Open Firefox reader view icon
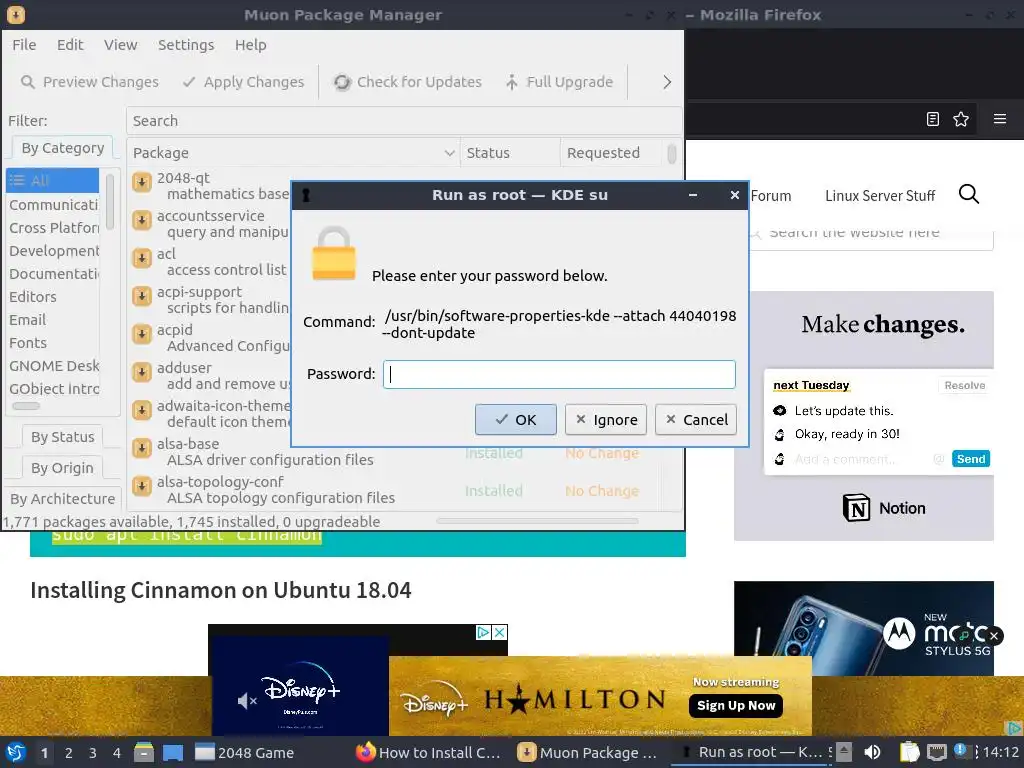The image size is (1024, 768). 933,119
